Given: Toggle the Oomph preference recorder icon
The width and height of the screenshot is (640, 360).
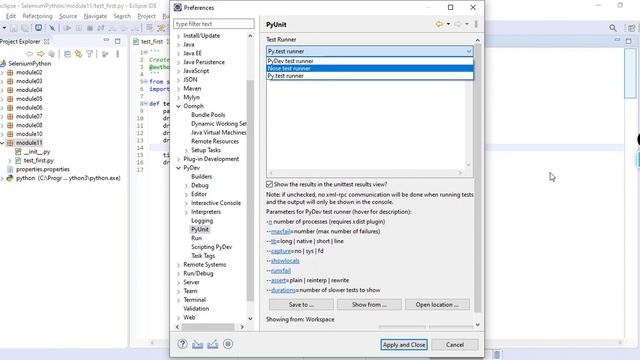Looking at the screenshot, I should pyautogui.click(x=228, y=344).
